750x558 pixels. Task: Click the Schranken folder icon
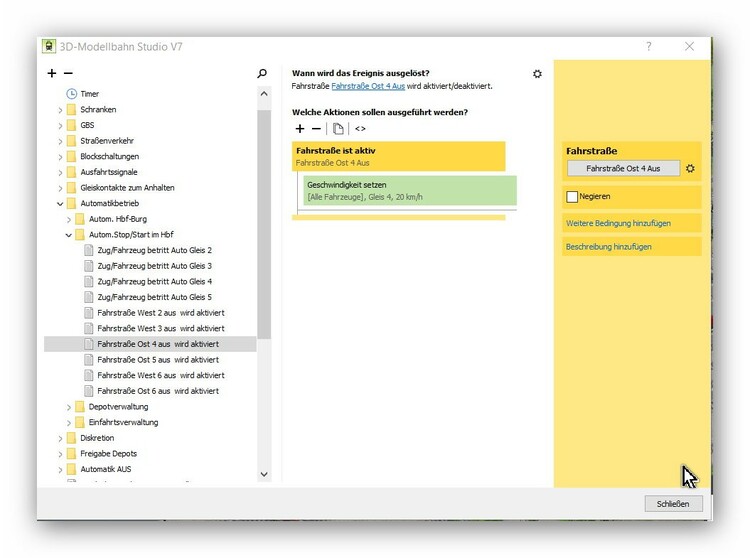click(x=71, y=109)
